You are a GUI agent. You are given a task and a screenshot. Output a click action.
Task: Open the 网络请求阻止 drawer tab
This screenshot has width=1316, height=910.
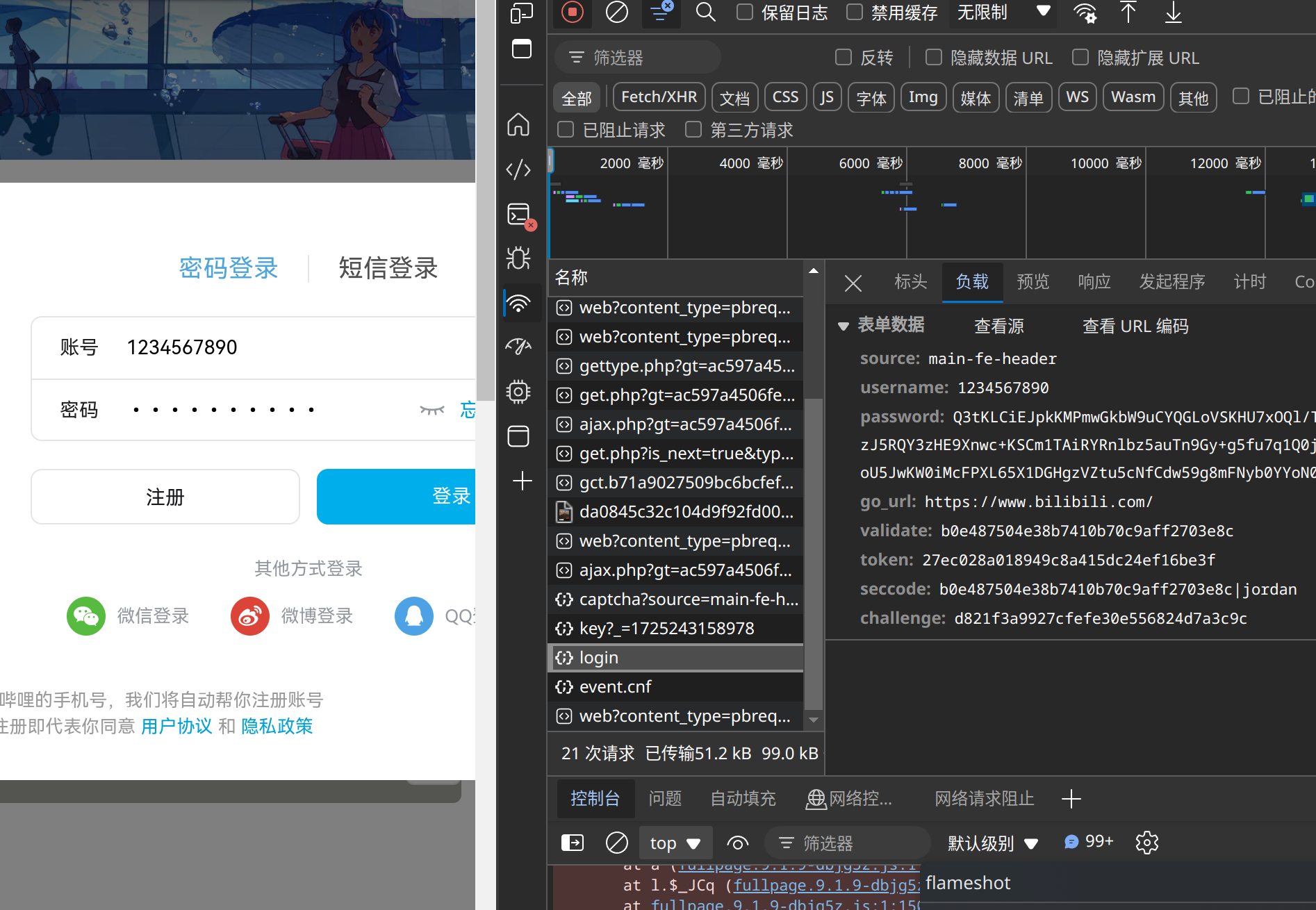pos(985,799)
